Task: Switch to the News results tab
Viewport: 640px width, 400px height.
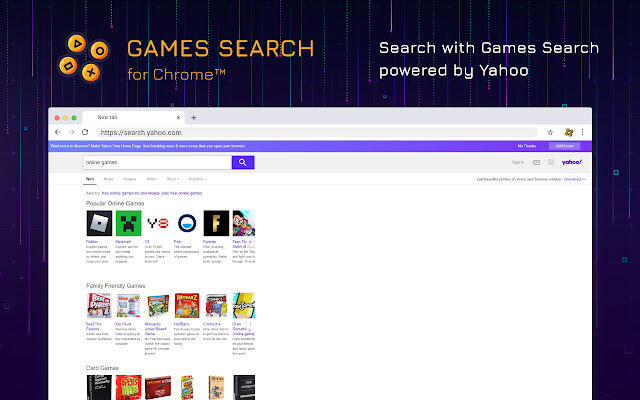Action: pyautogui.click(x=108, y=179)
